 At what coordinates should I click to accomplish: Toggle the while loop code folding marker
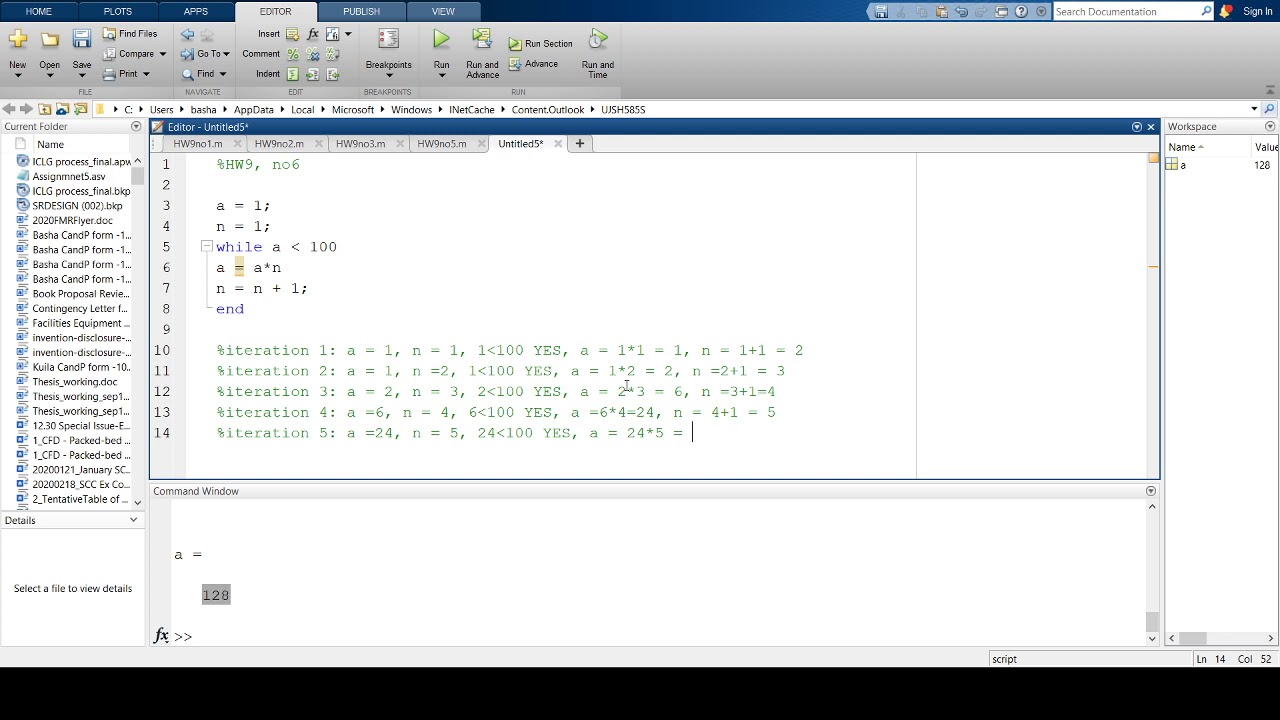(206, 246)
